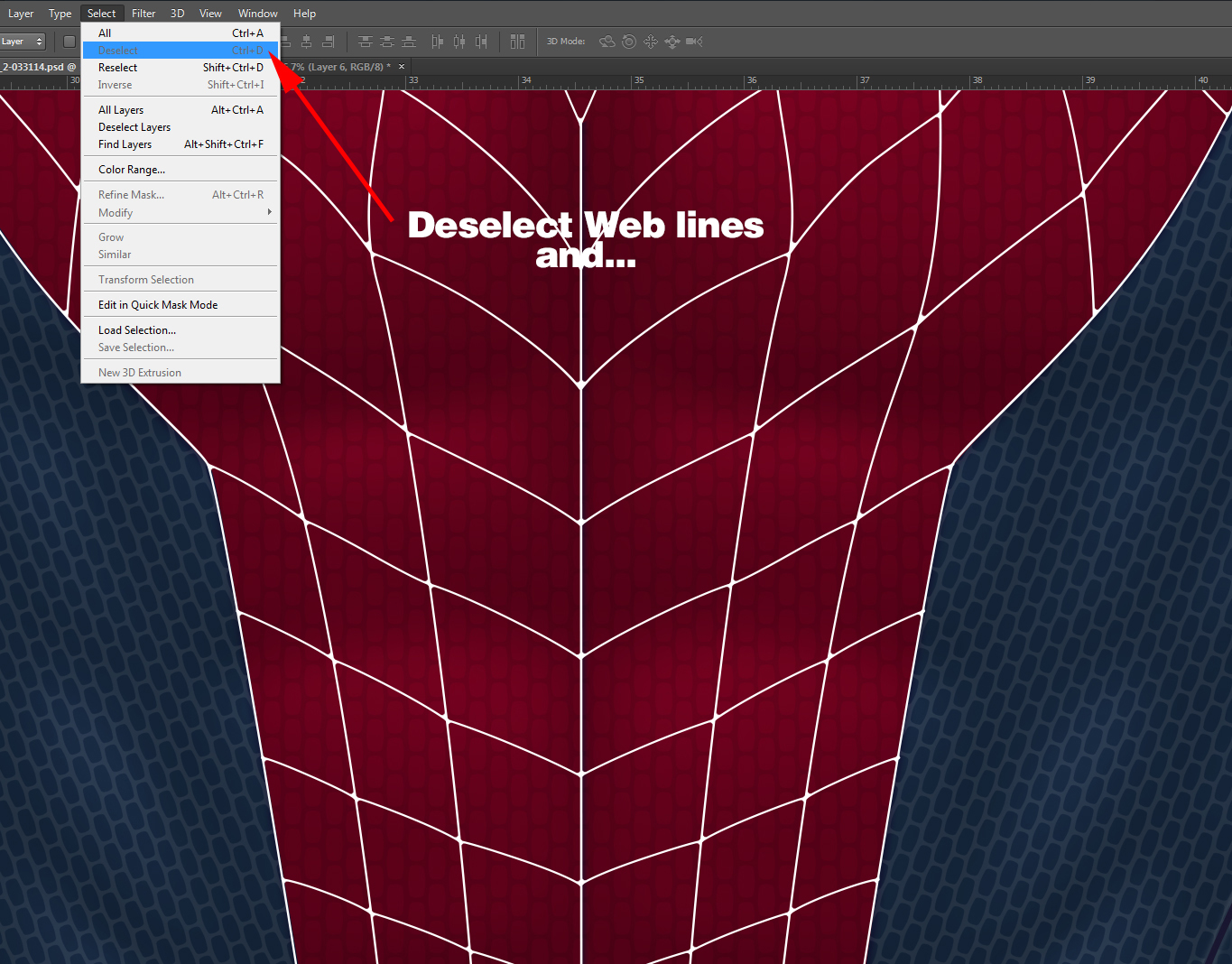Viewport: 1232px width, 964px height.
Task: Select the 3D Rotate mode icon
Action: (x=607, y=42)
